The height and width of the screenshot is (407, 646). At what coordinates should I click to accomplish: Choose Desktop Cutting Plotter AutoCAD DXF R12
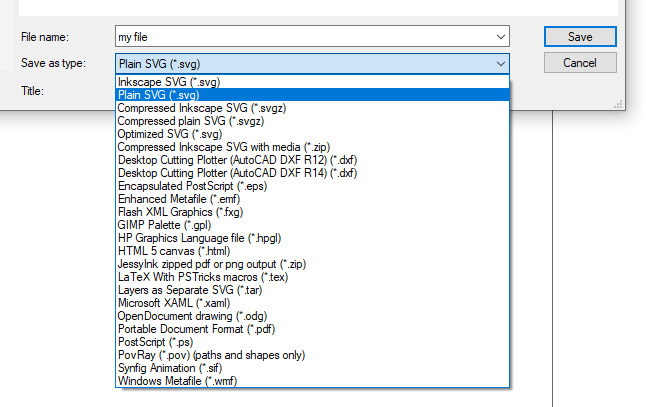312,160
